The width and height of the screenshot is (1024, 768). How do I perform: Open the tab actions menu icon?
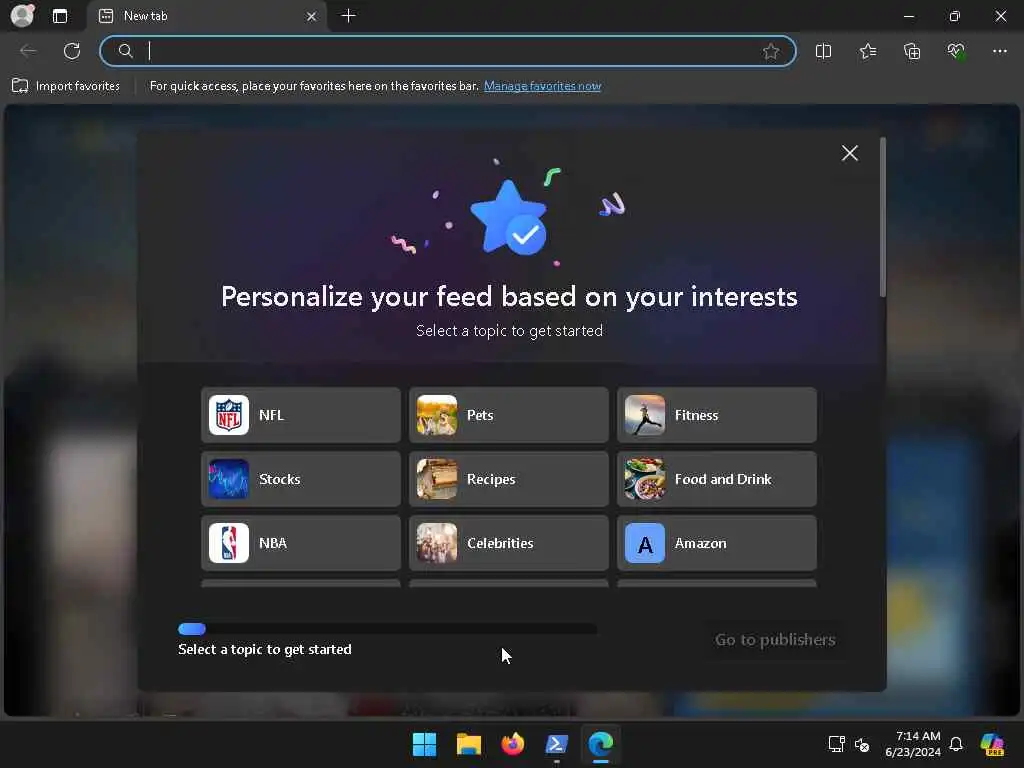pos(60,16)
